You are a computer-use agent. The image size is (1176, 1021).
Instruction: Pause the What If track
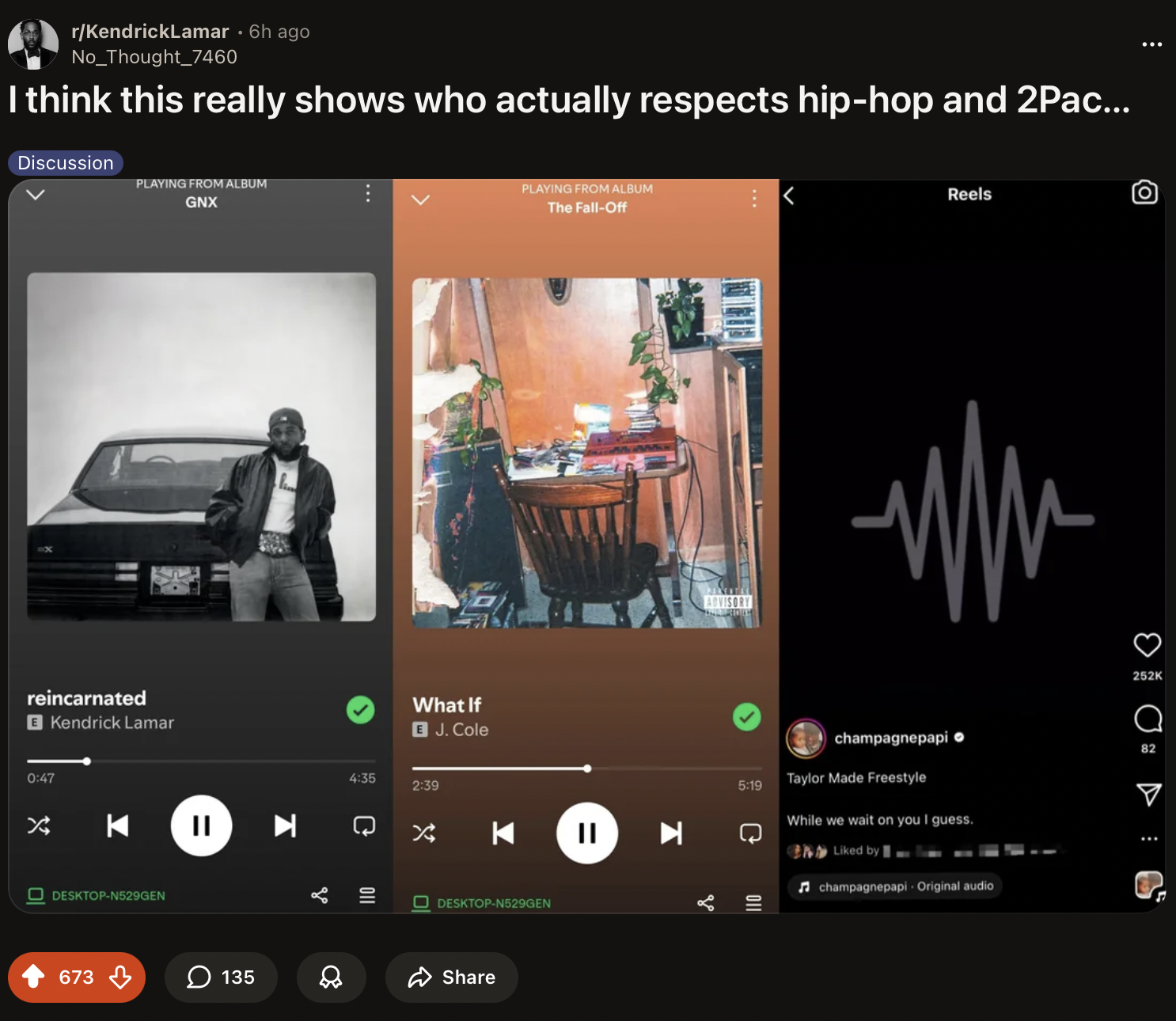(587, 833)
